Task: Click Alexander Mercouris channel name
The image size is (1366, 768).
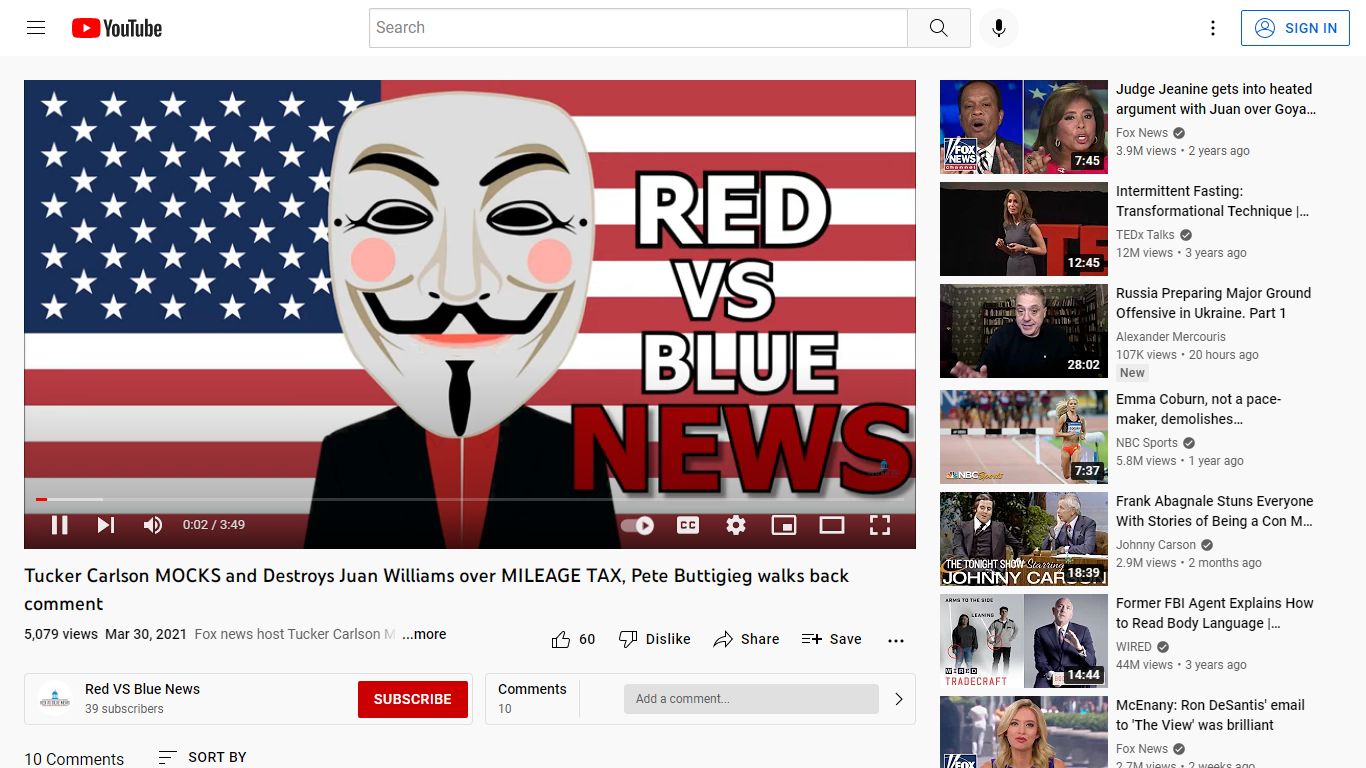Action: click(x=1171, y=337)
